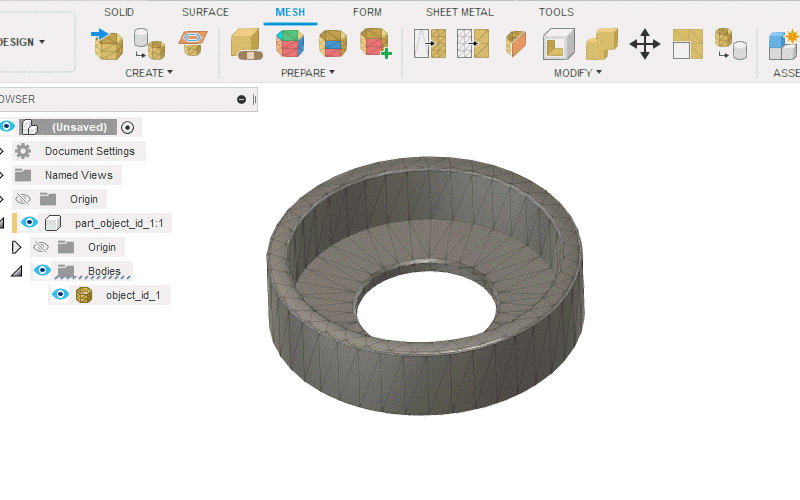Open the CREATE dropdown menu
The image size is (800, 500).
[x=149, y=73]
